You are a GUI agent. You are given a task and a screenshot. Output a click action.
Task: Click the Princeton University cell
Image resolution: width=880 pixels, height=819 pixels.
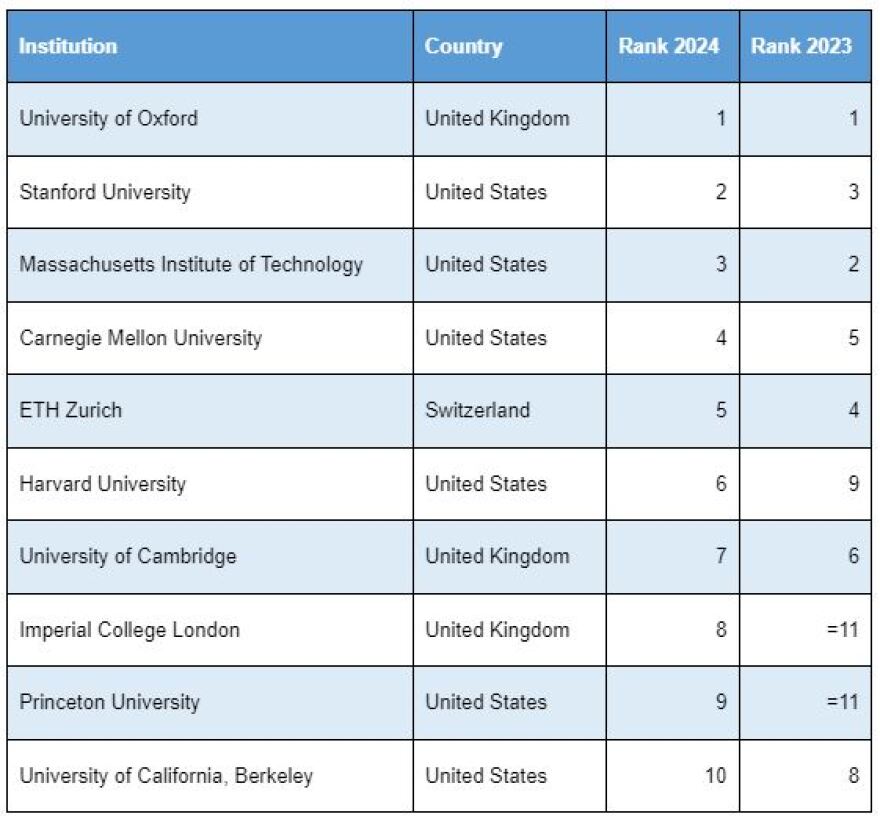109,702
